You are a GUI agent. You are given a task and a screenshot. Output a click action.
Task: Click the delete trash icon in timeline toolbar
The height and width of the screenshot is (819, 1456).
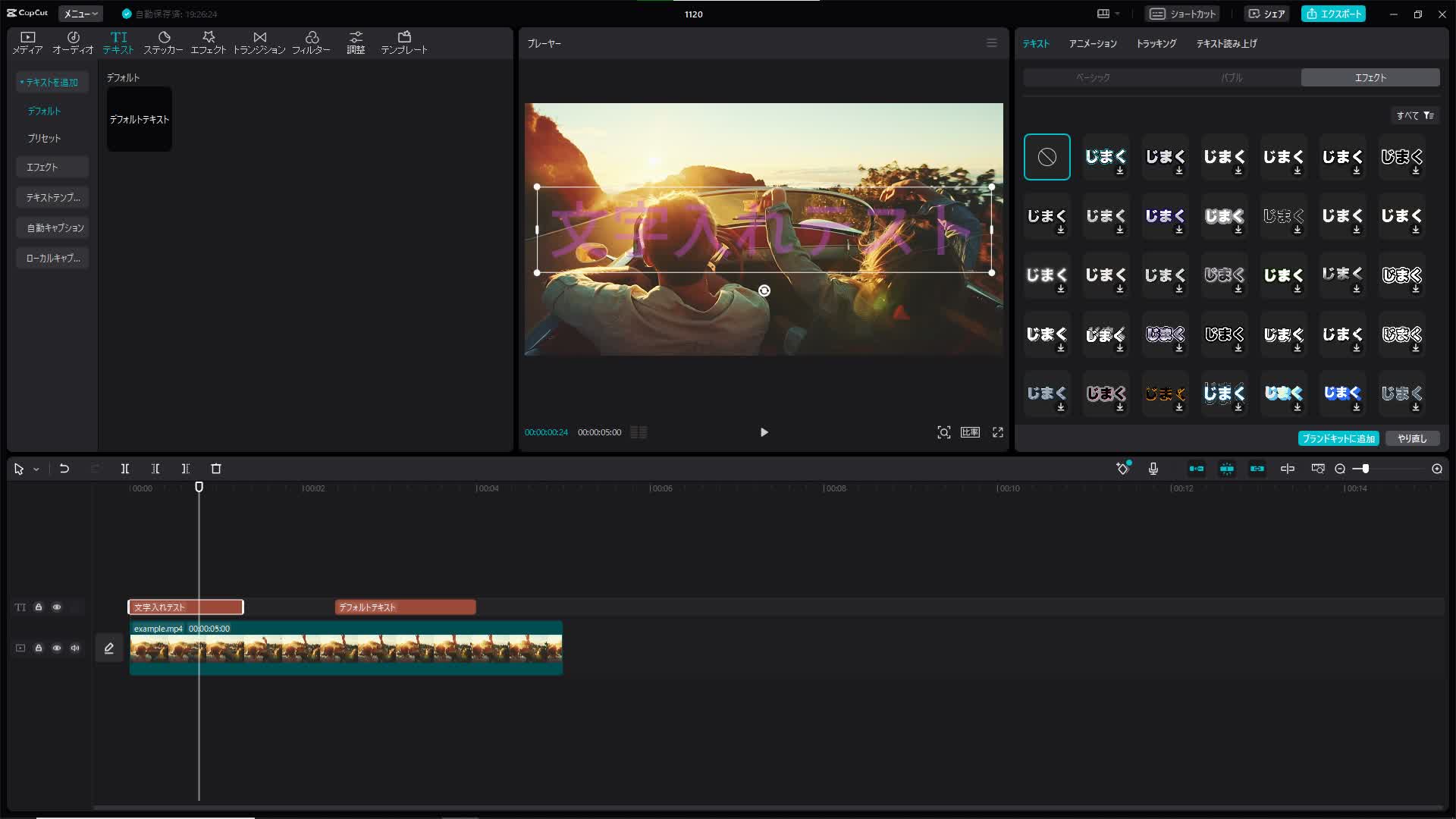(x=216, y=469)
